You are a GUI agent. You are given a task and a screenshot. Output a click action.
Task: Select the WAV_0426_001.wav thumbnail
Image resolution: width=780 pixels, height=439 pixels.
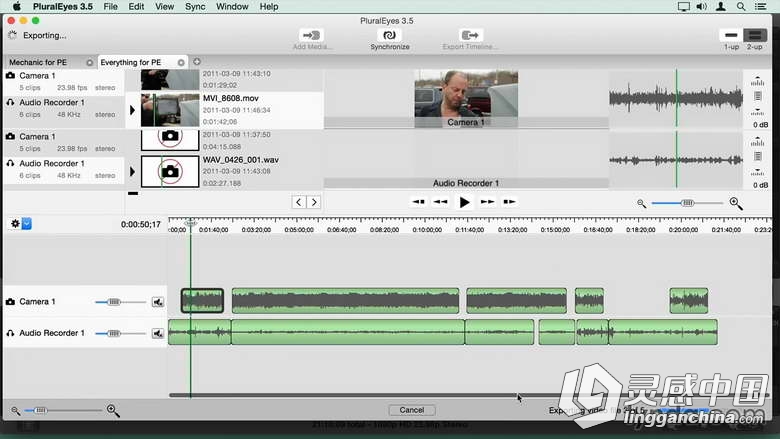click(170, 172)
